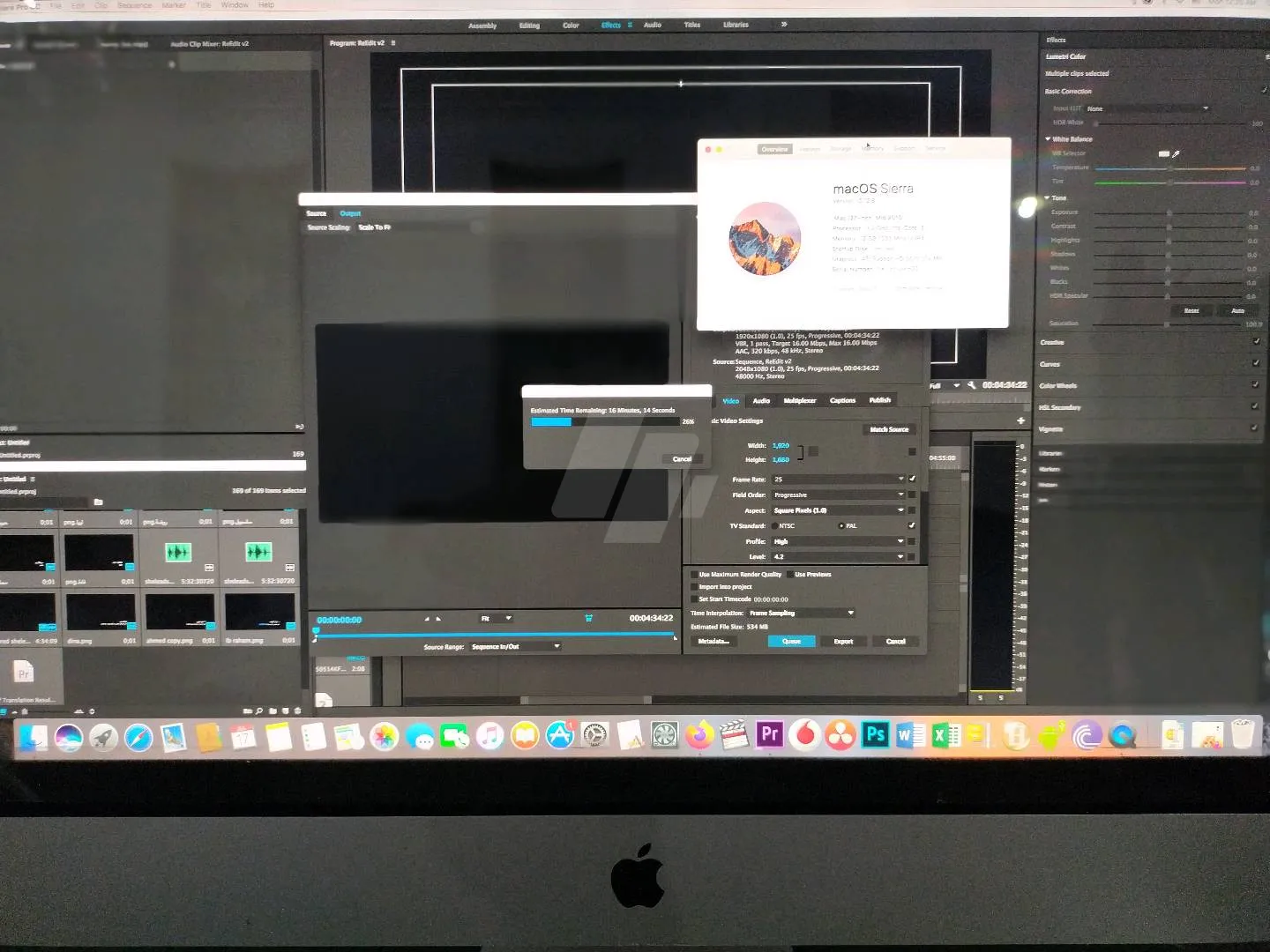Enable Set Start Timecode checkbox
This screenshot has height=952, width=1270.
pos(694,599)
